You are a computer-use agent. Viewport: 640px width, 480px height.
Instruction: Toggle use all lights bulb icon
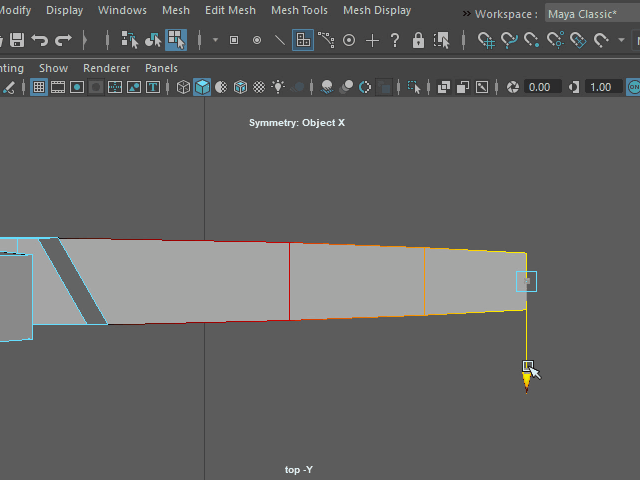[x=278, y=87]
